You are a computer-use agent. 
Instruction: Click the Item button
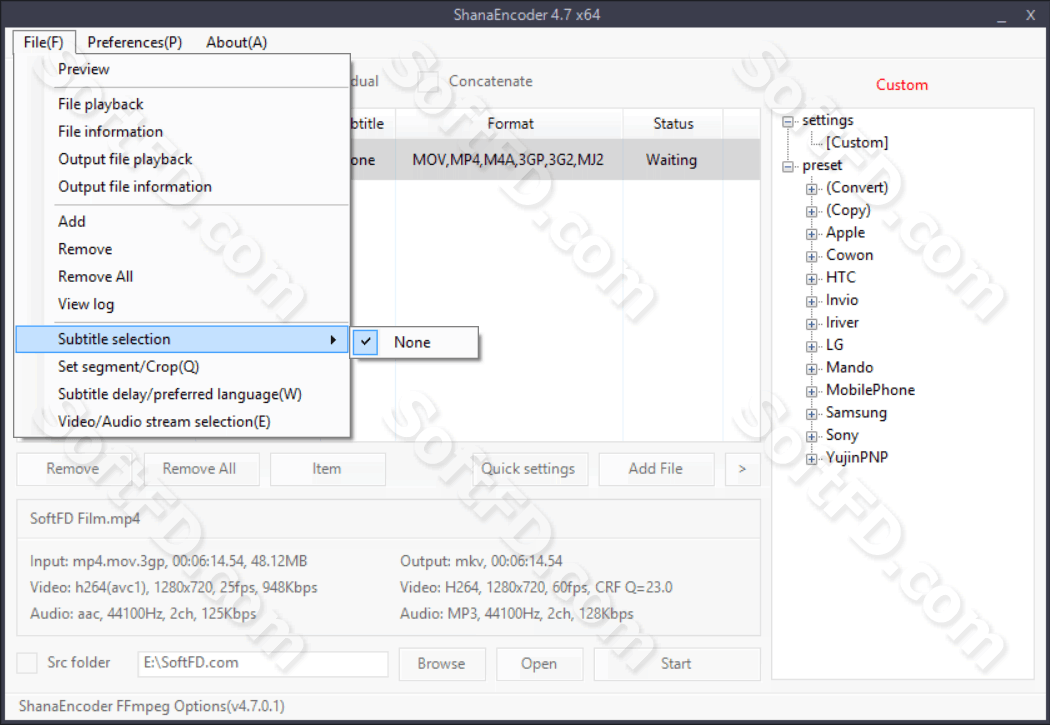click(327, 469)
